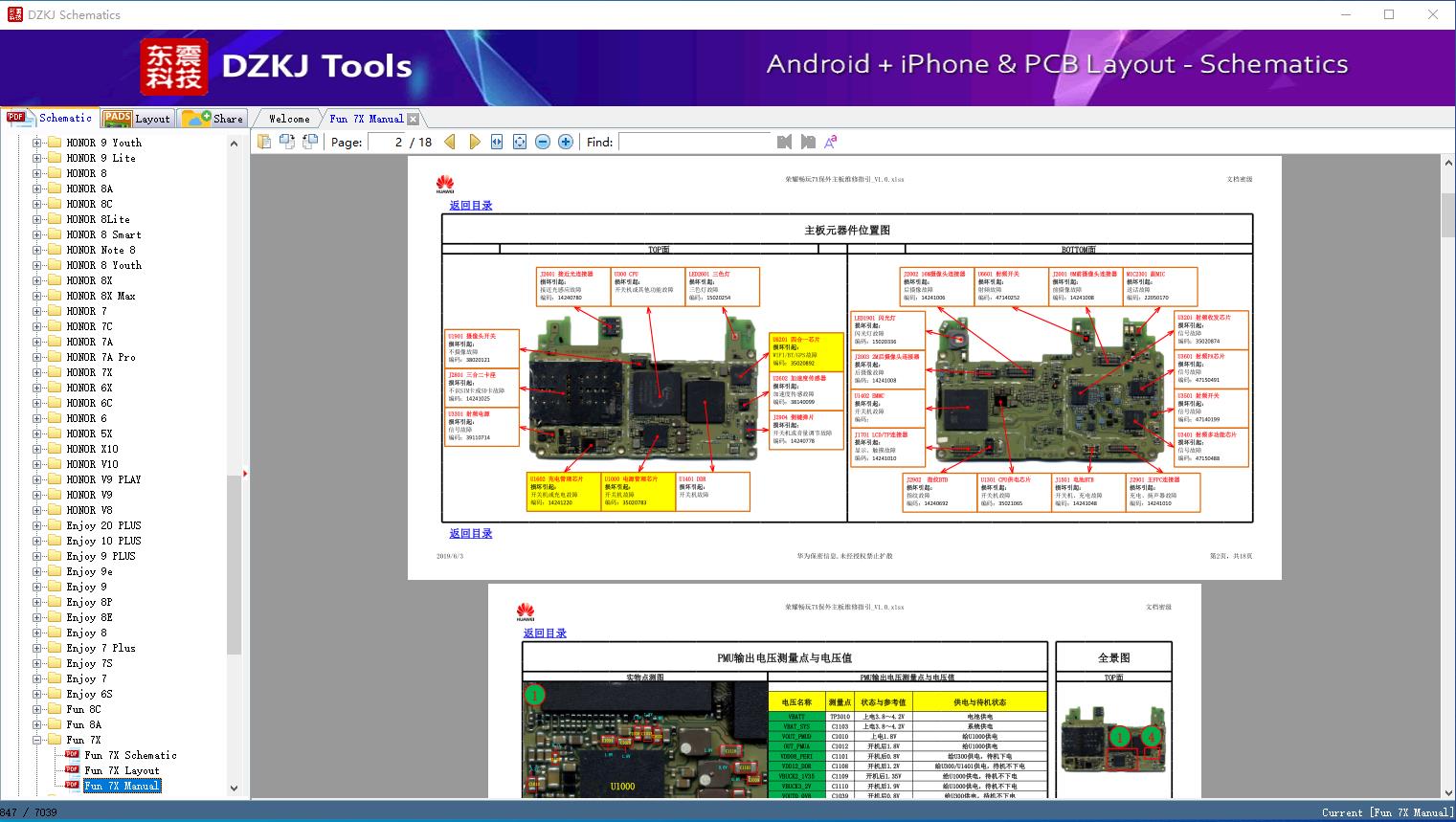Expand the HONOR 5X folder
1456x822 pixels.
pos(37,433)
